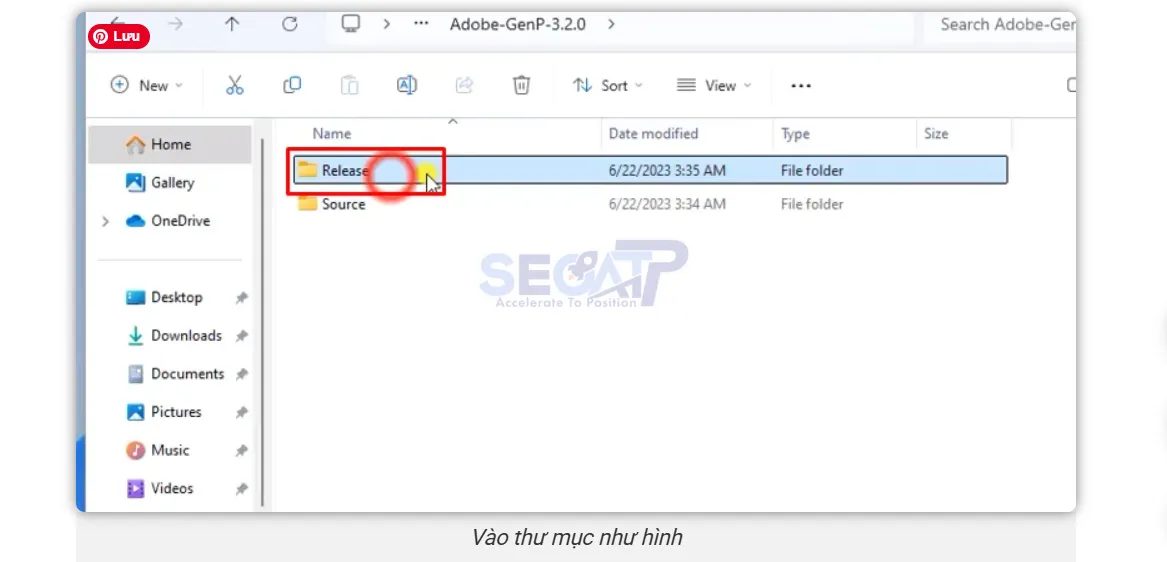
Task: Click the Delete trash bin icon
Action: click(x=521, y=86)
